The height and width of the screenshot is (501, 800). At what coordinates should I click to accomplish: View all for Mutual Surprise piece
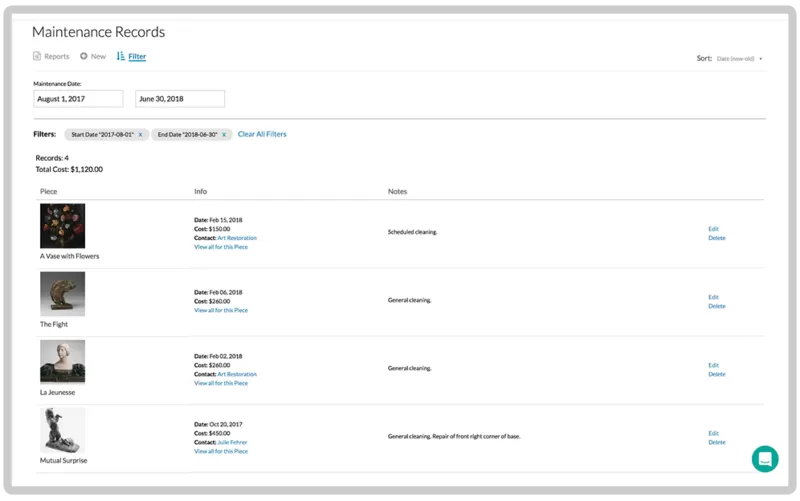pos(221,452)
